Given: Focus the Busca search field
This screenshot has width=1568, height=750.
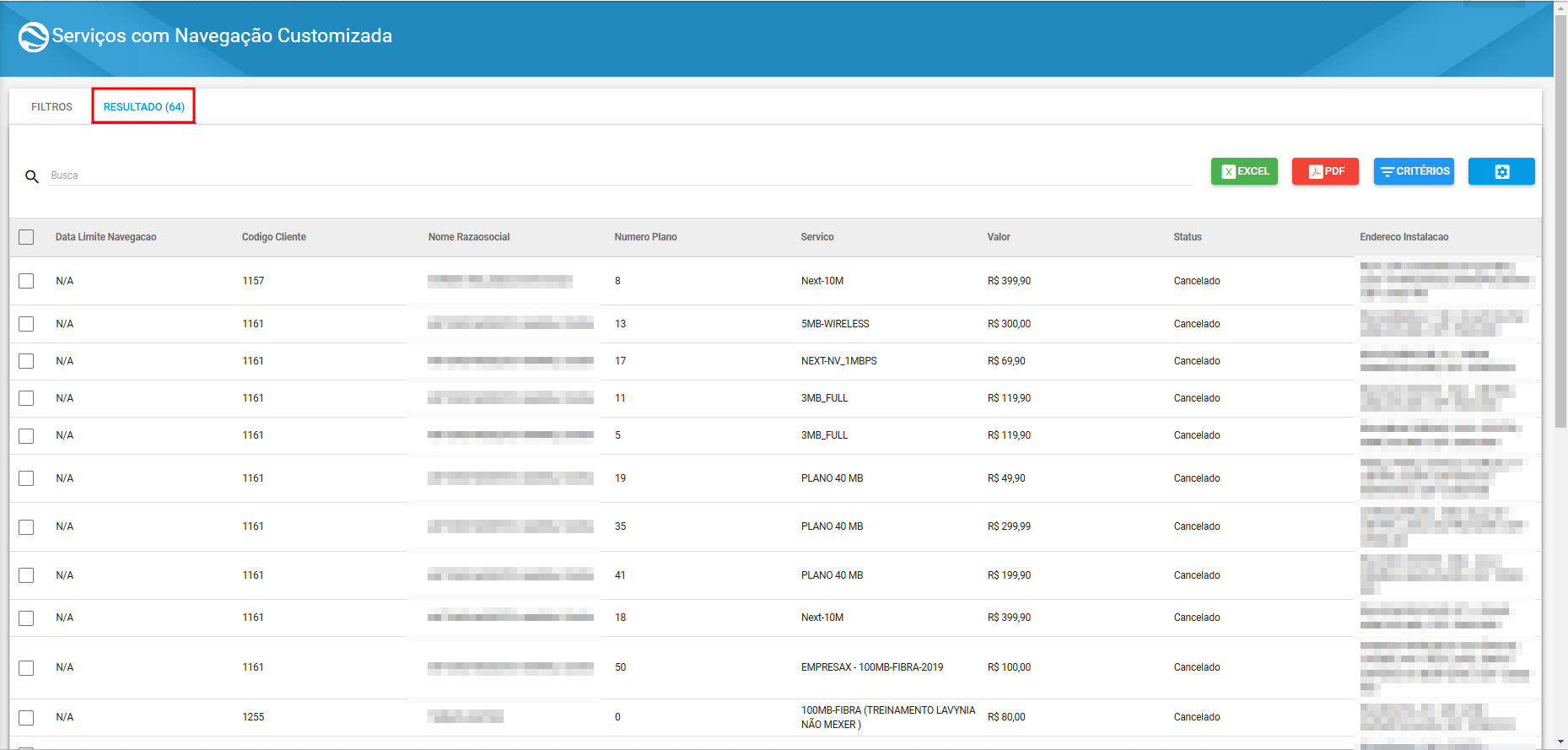Looking at the screenshot, I should point(621,175).
